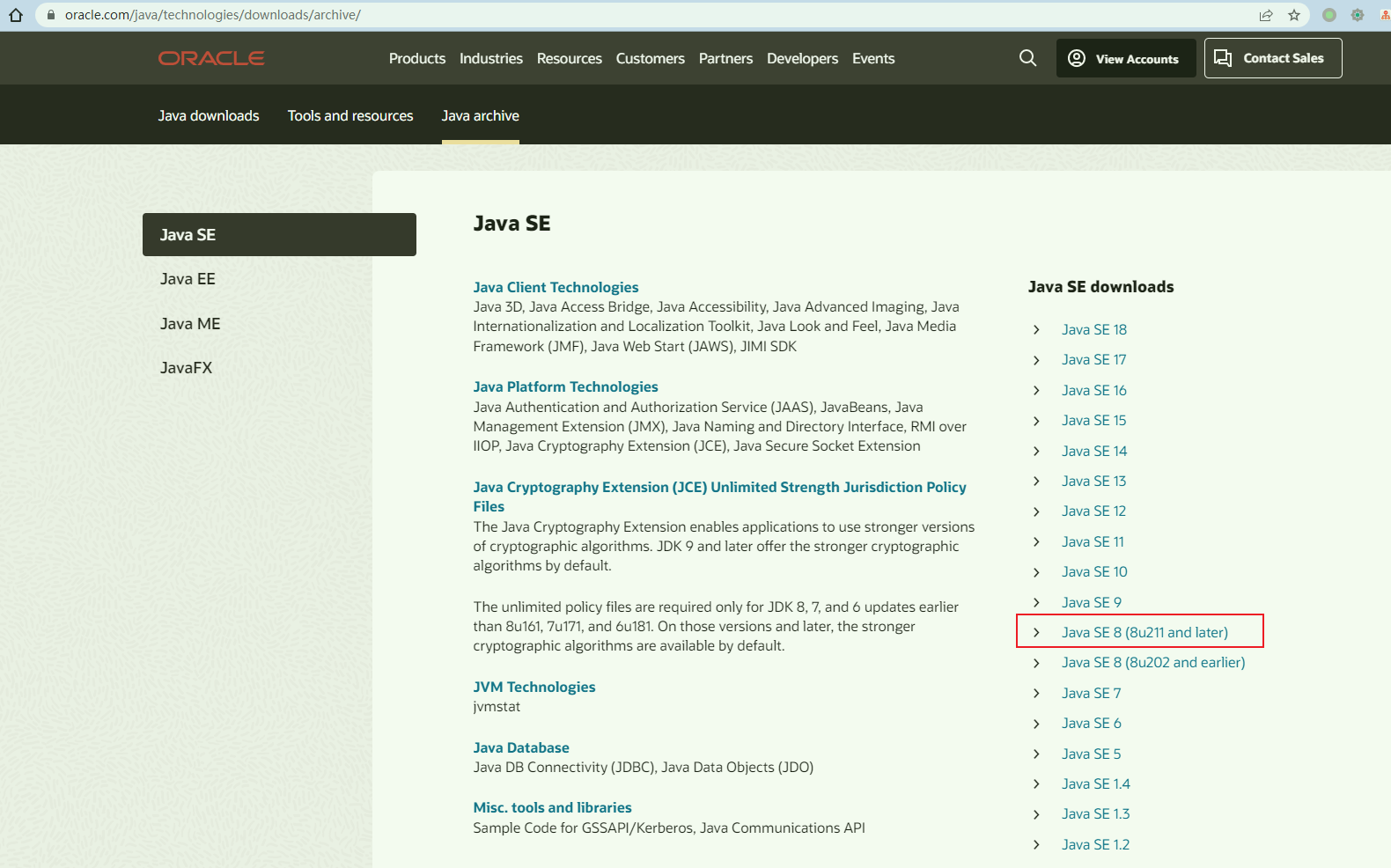The width and height of the screenshot is (1391, 868).
Task: Click the chevron beside Java SE 17
Action: (1036, 360)
